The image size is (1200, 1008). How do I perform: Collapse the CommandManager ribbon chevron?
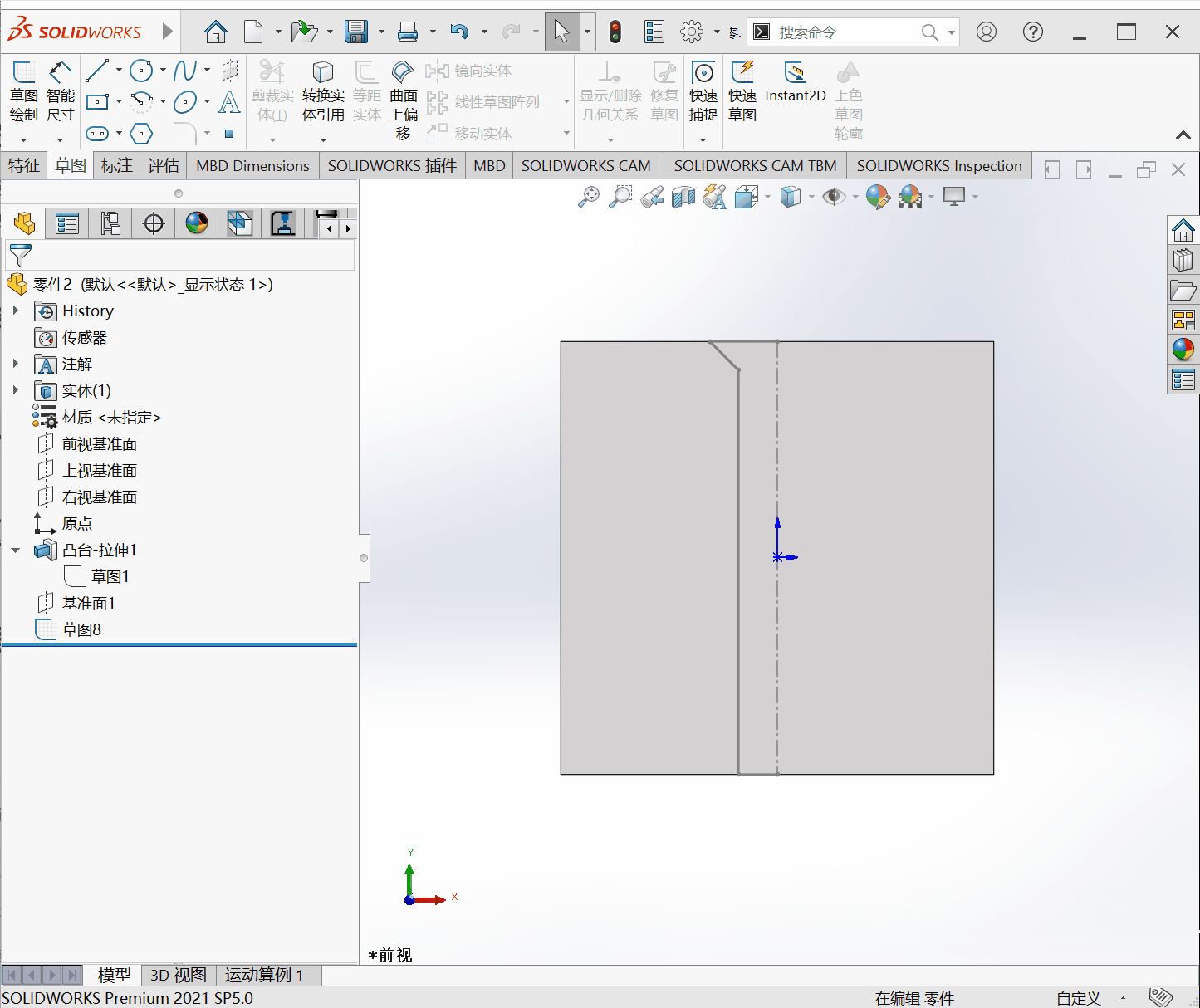pyautogui.click(x=1183, y=135)
